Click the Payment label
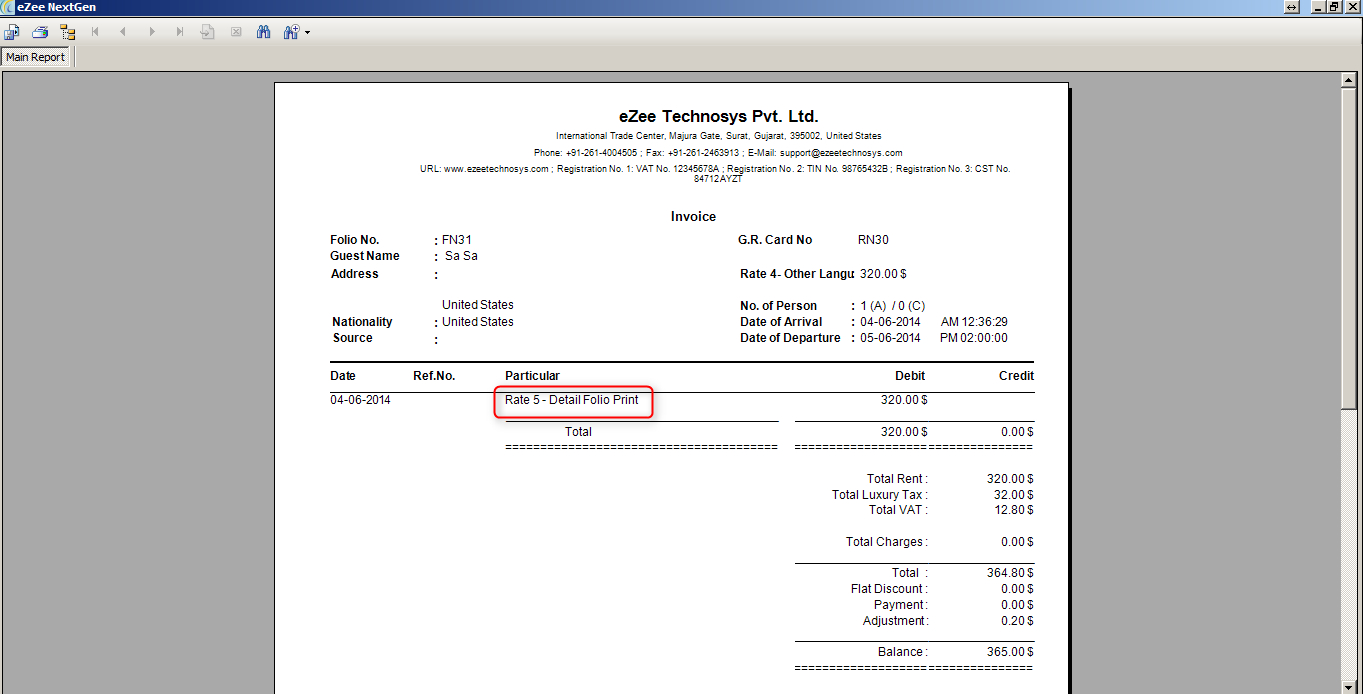This screenshot has width=1363, height=694. pos(900,605)
